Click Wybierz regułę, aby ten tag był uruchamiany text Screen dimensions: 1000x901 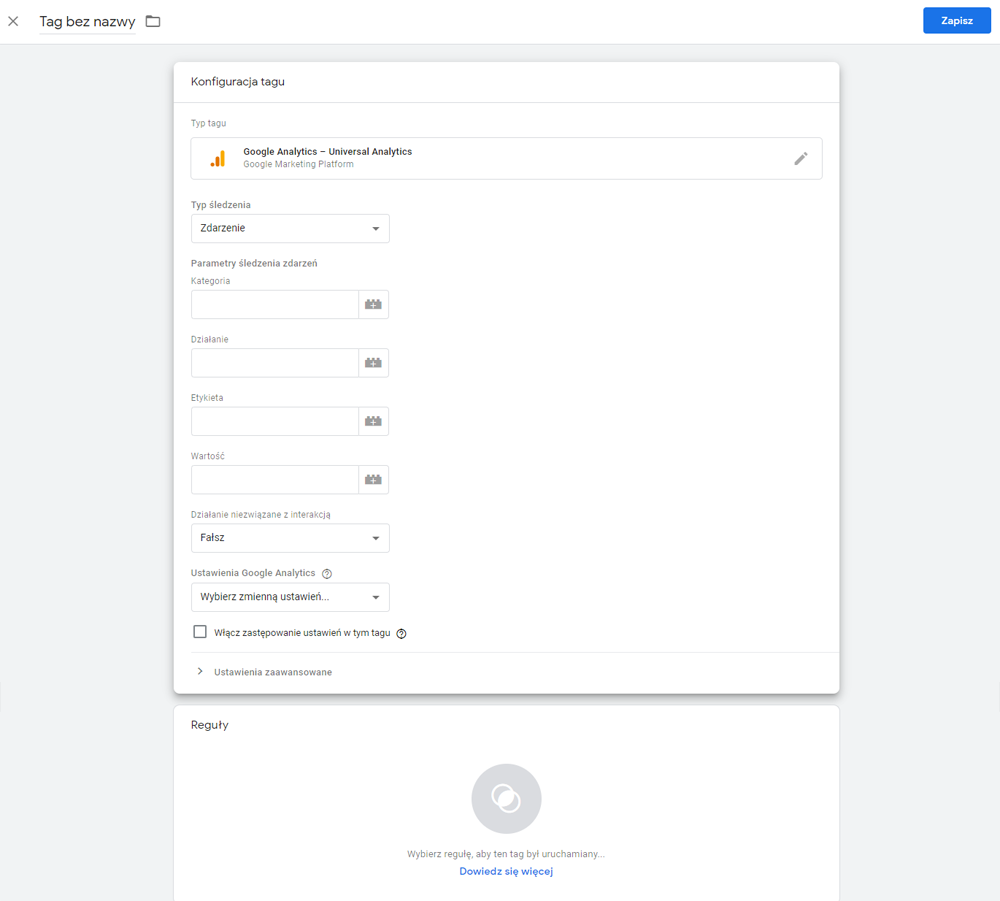(x=506, y=854)
